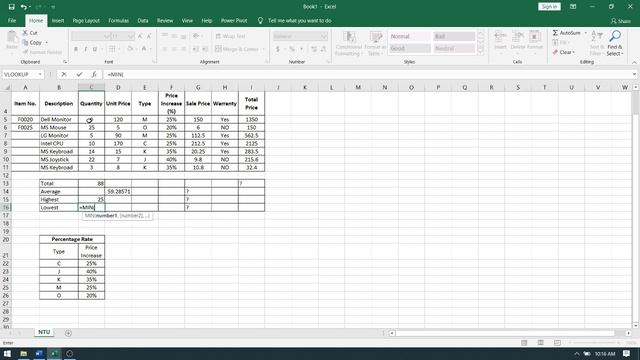The width and height of the screenshot is (640, 360).
Task: Switch to the Page Layout tab
Action: 86,20
